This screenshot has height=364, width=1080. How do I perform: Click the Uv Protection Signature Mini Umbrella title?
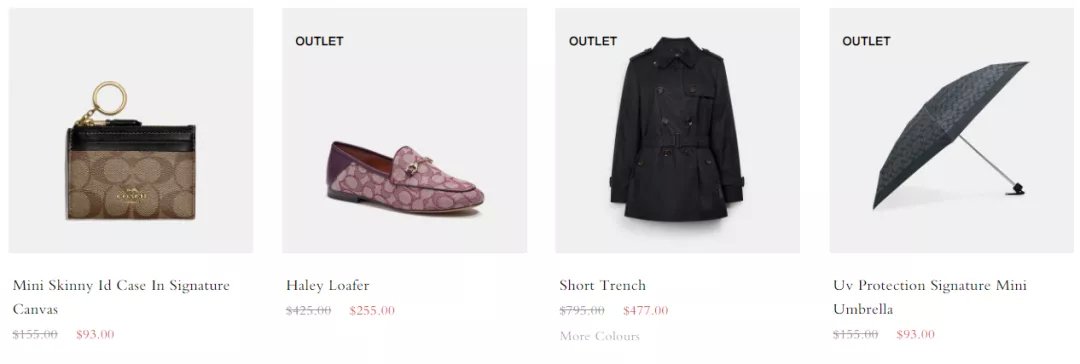[x=930, y=297]
